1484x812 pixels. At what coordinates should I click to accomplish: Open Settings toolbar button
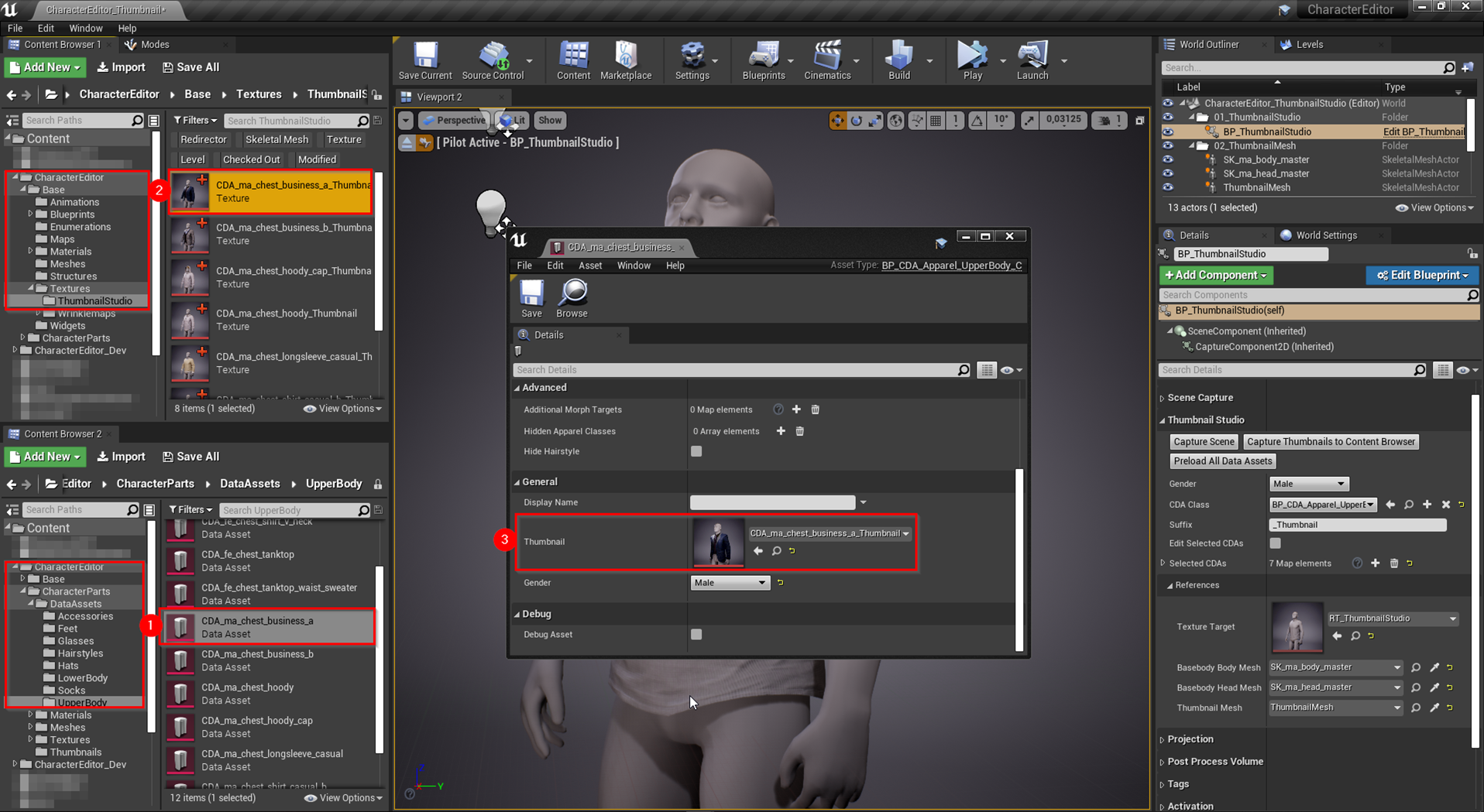(x=692, y=60)
